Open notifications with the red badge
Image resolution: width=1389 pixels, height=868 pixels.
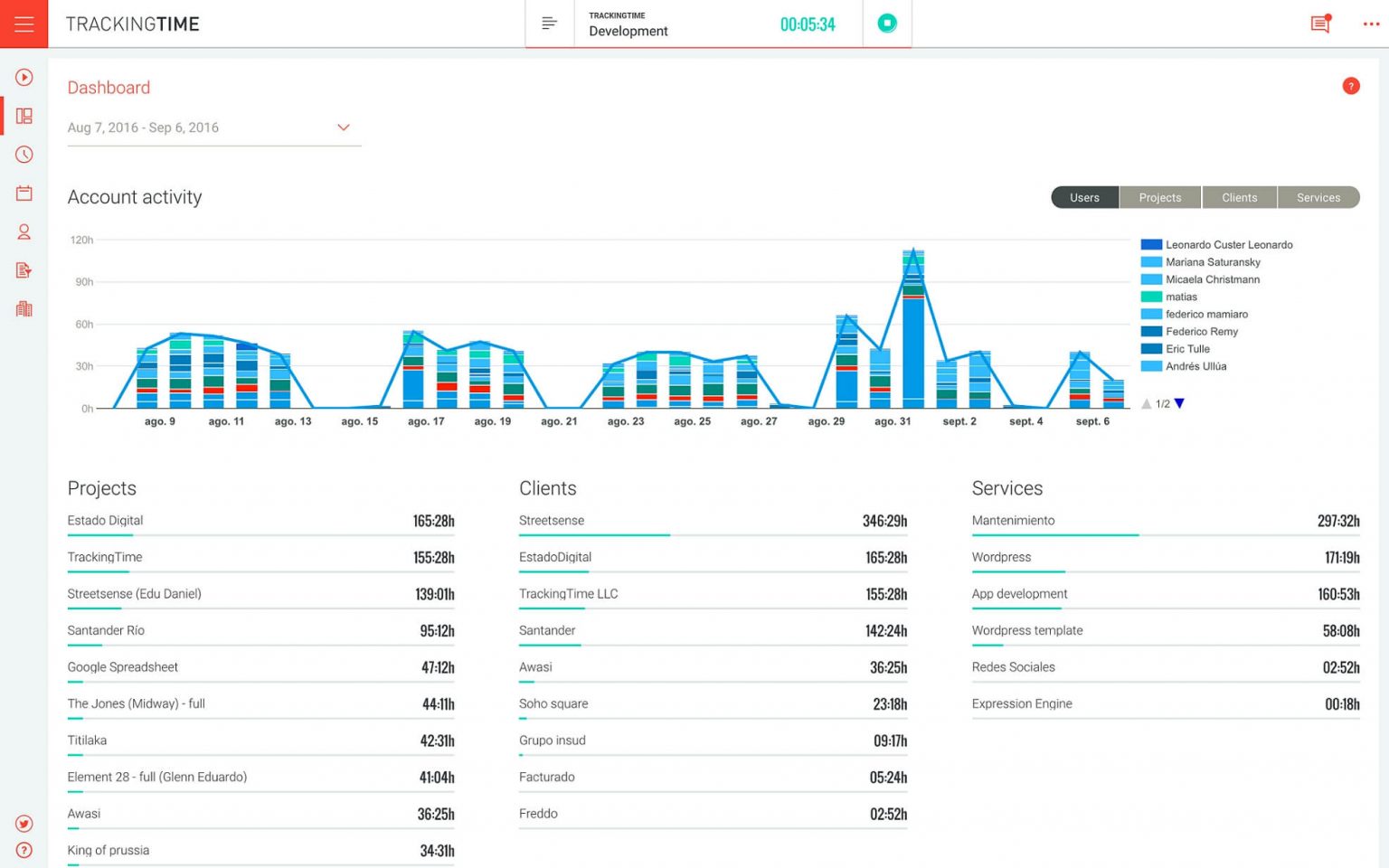coord(1318,24)
